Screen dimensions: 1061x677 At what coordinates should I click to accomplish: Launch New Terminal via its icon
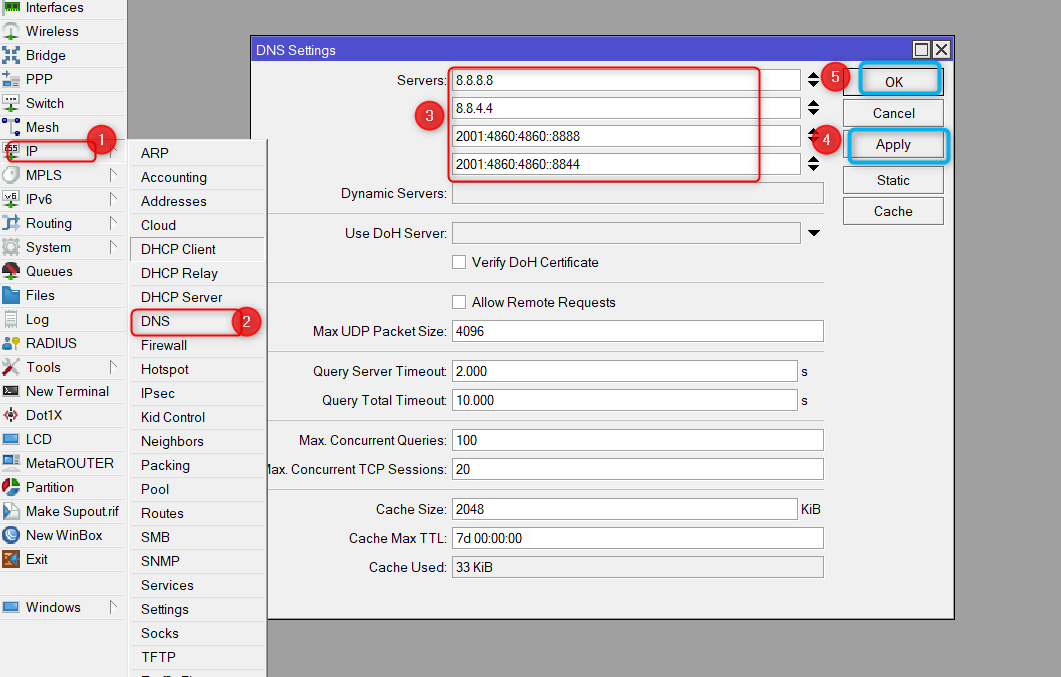tap(11, 391)
